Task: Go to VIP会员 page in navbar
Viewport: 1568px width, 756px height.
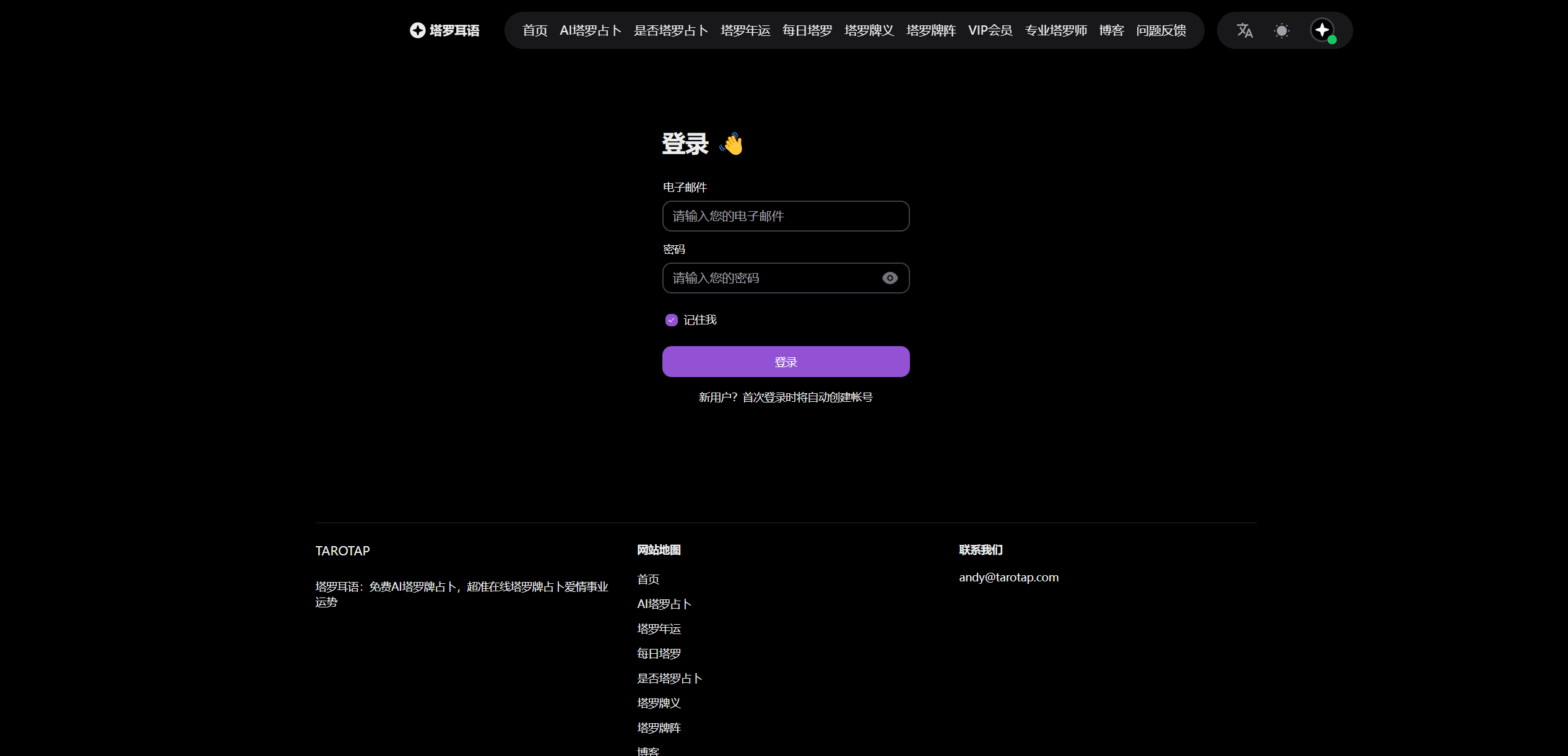Action: coord(990,30)
